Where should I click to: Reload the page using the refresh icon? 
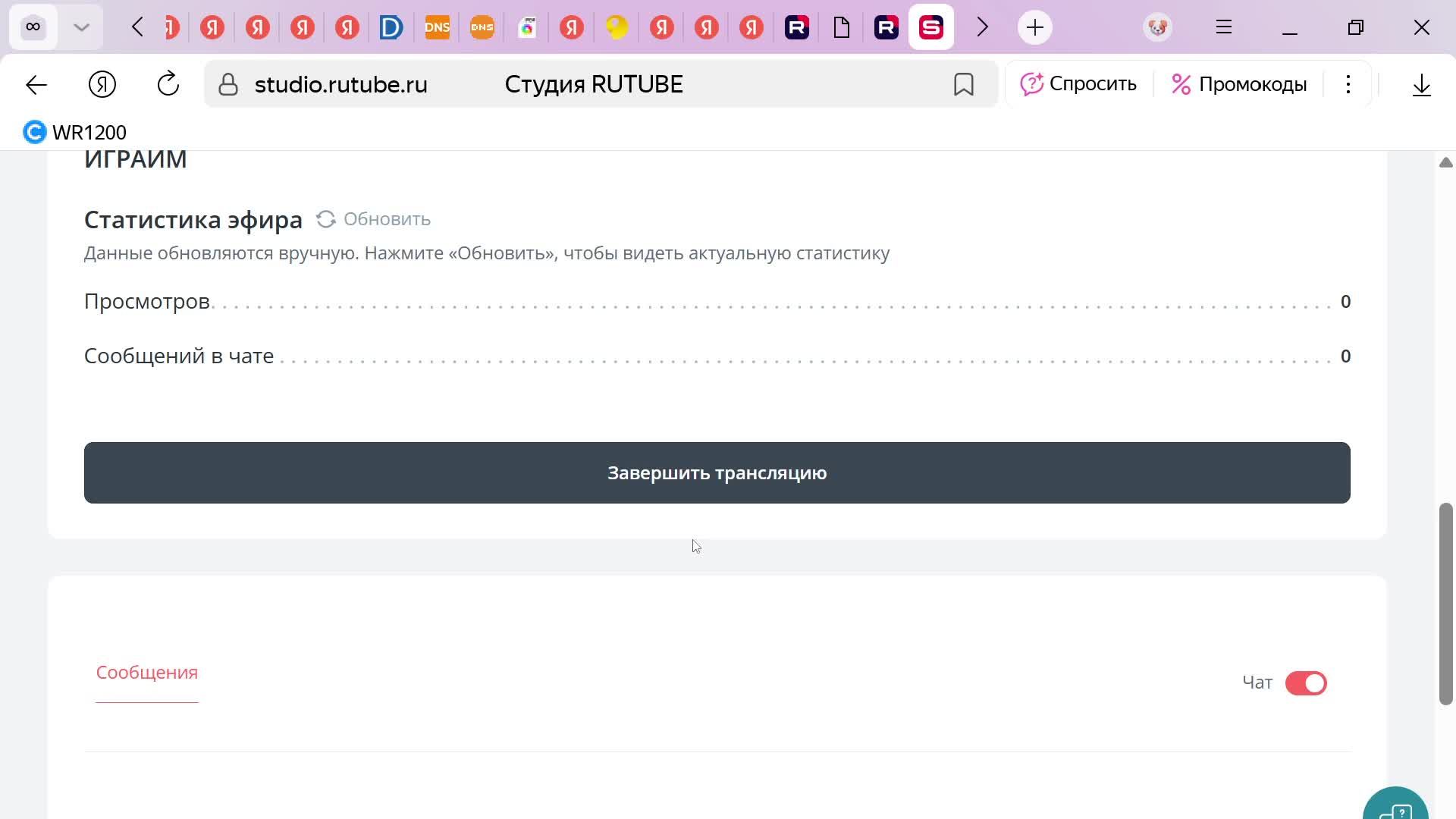[x=168, y=84]
